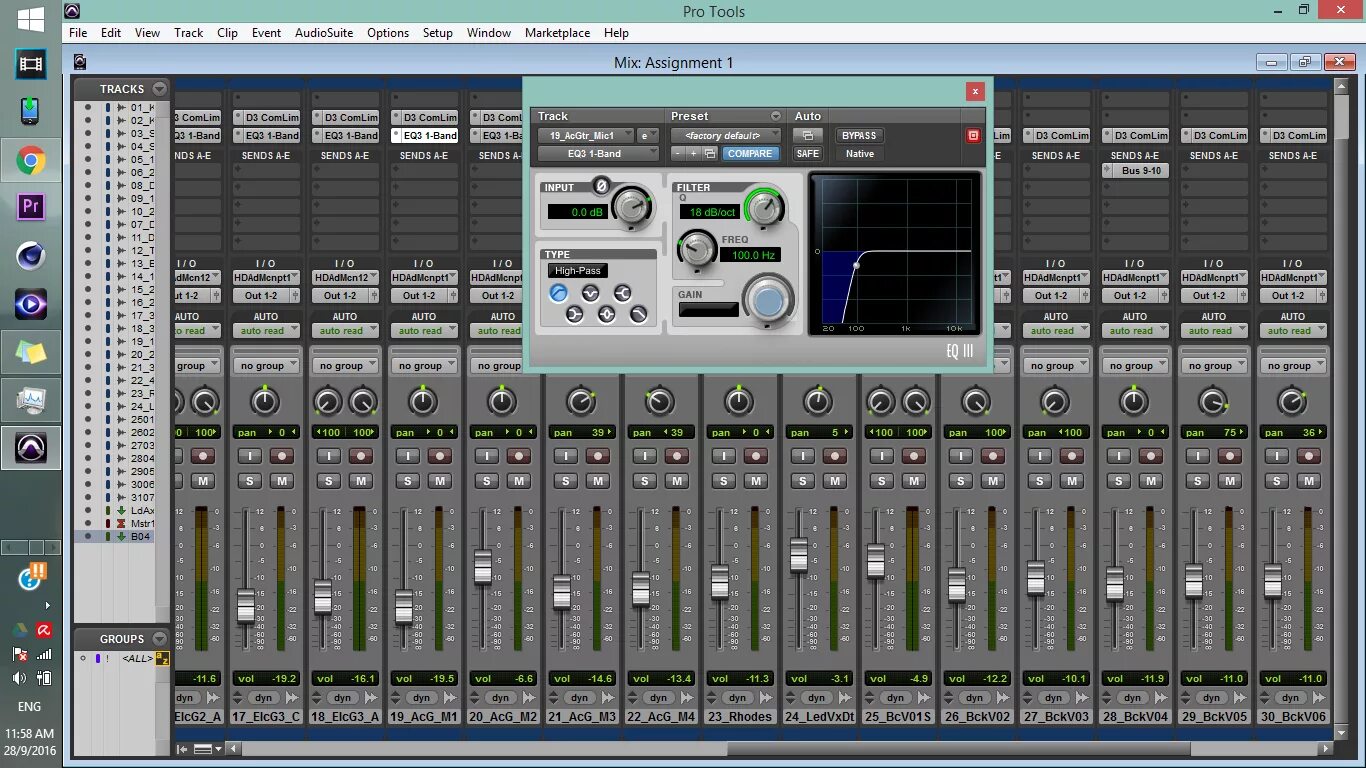Open the AudioSuite menu
The height and width of the screenshot is (768, 1366).
(324, 32)
